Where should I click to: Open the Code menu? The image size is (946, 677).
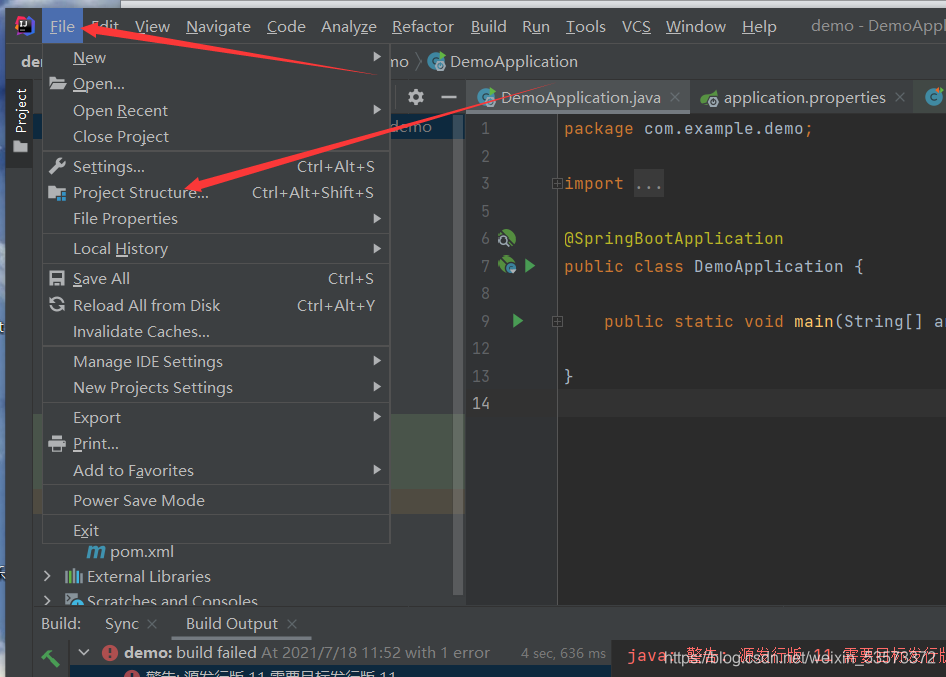click(286, 27)
